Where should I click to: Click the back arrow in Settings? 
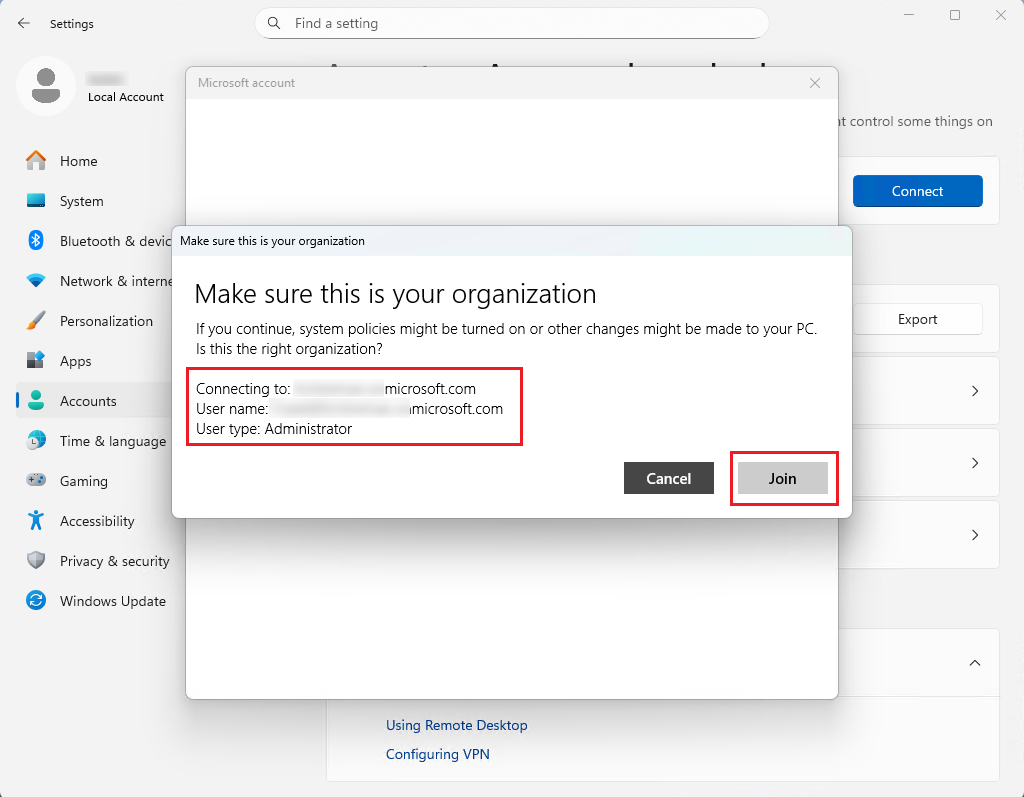pos(22,23)
